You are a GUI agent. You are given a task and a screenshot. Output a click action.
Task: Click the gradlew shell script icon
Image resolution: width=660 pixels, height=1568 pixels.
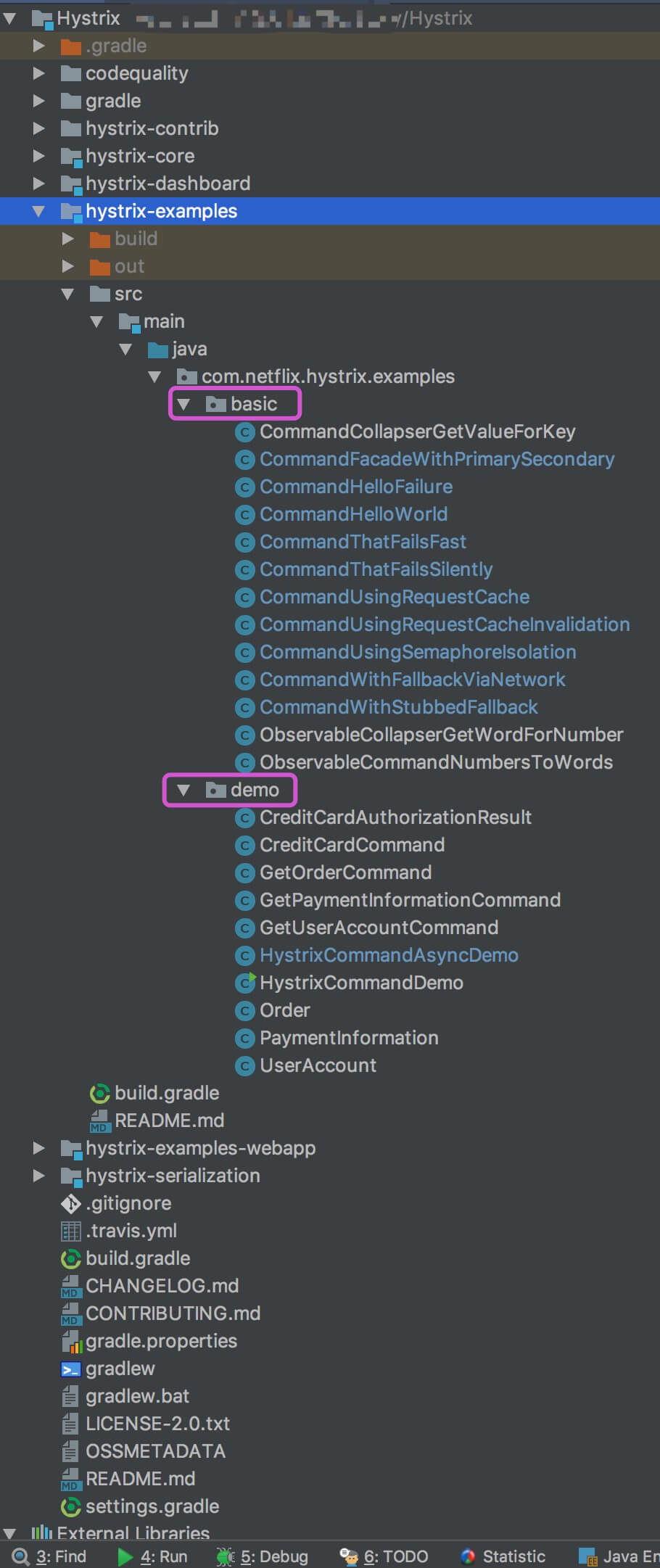70,1369
